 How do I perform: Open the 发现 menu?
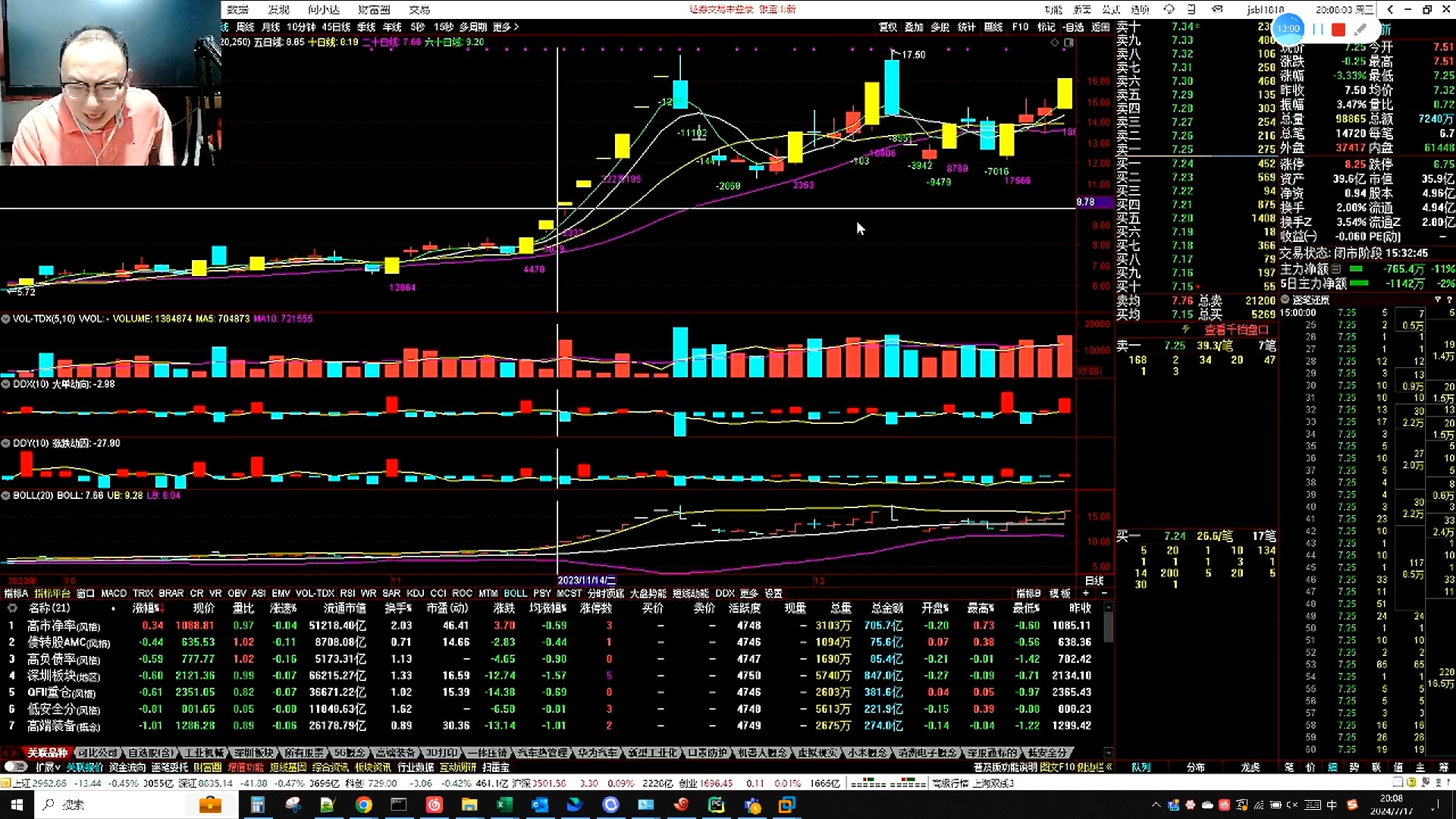tap(278, 9)
